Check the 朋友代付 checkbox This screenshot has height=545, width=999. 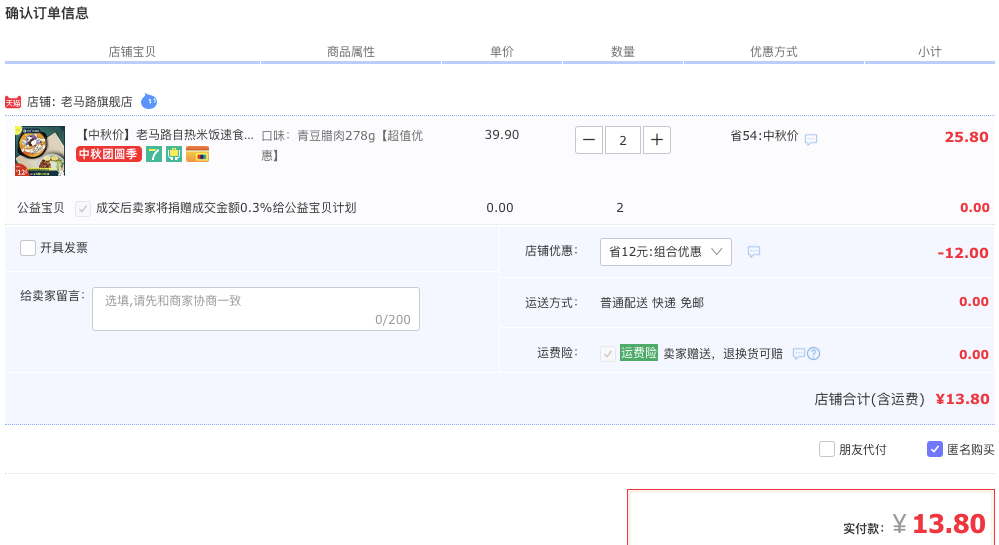click(x=826, y=449)
